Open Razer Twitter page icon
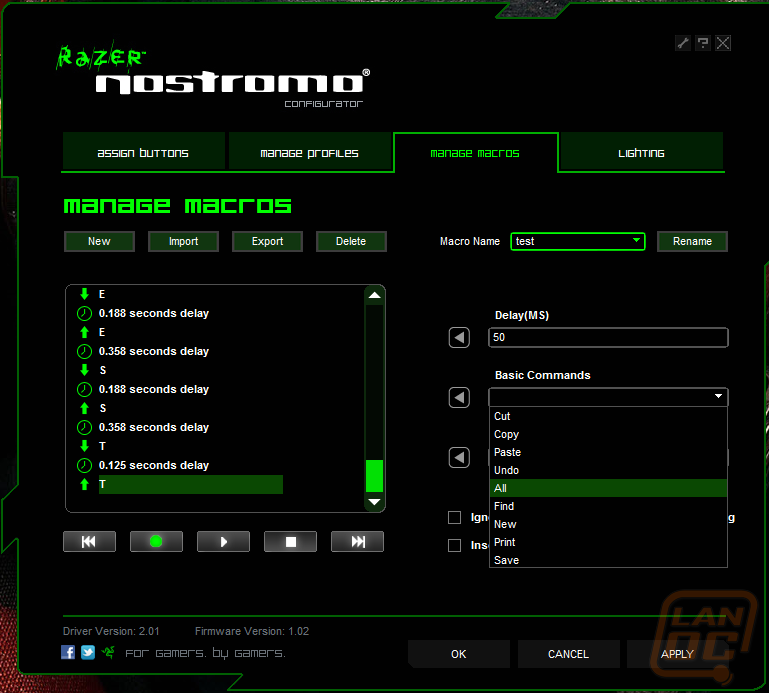The image size is (769, 693). pos(88,652)
